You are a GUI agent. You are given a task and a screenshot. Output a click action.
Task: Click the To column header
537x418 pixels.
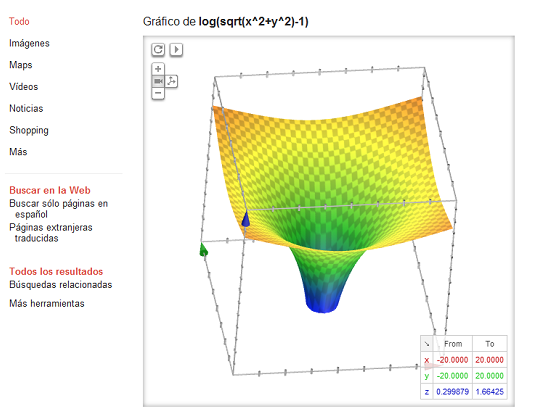pyautogui.click(x=490, y=344)
